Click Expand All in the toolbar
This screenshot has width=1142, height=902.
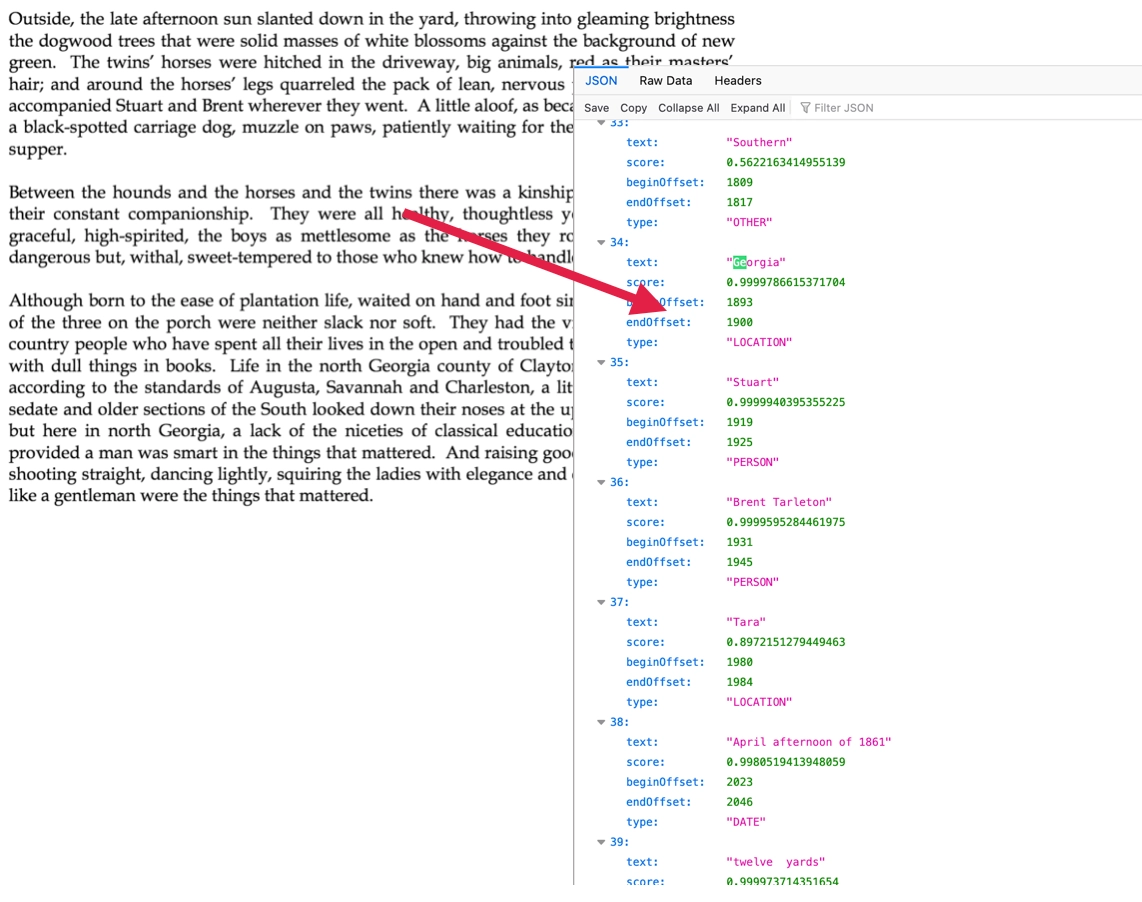(757, 108)
